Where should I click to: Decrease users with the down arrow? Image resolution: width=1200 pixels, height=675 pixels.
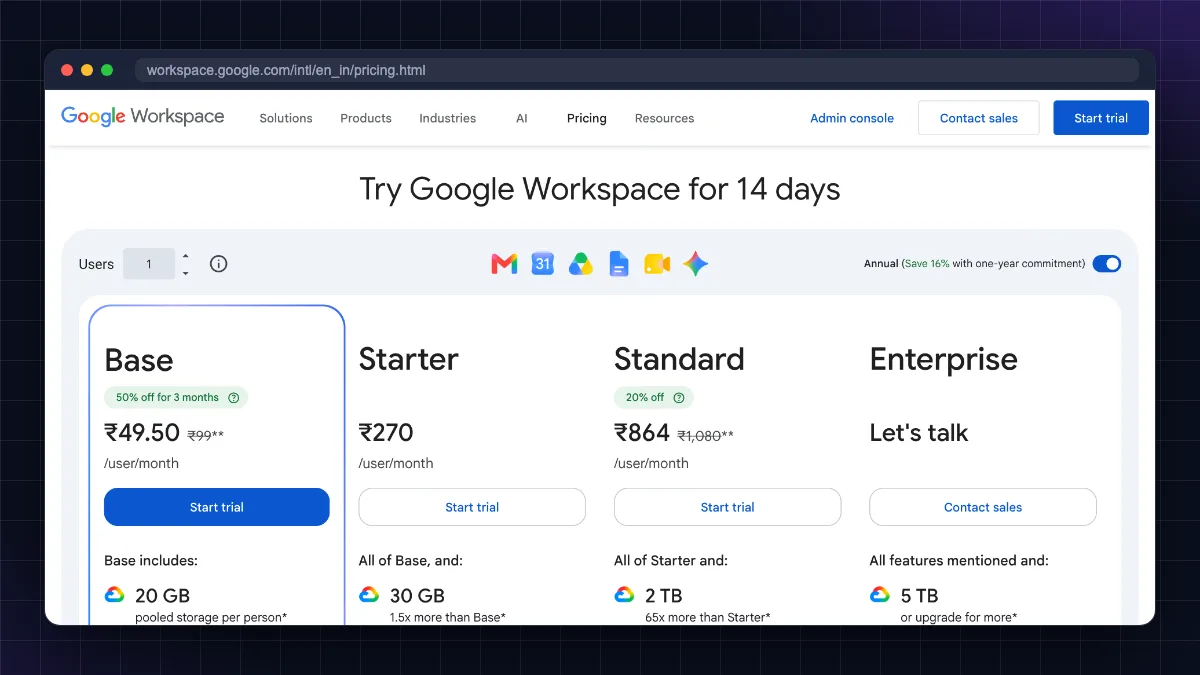tap(185, 273)
